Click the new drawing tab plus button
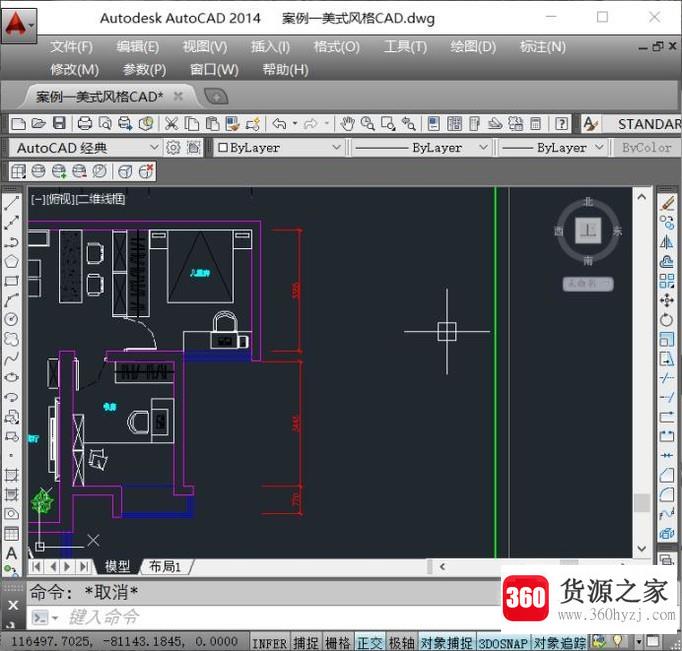 point(216,96)
